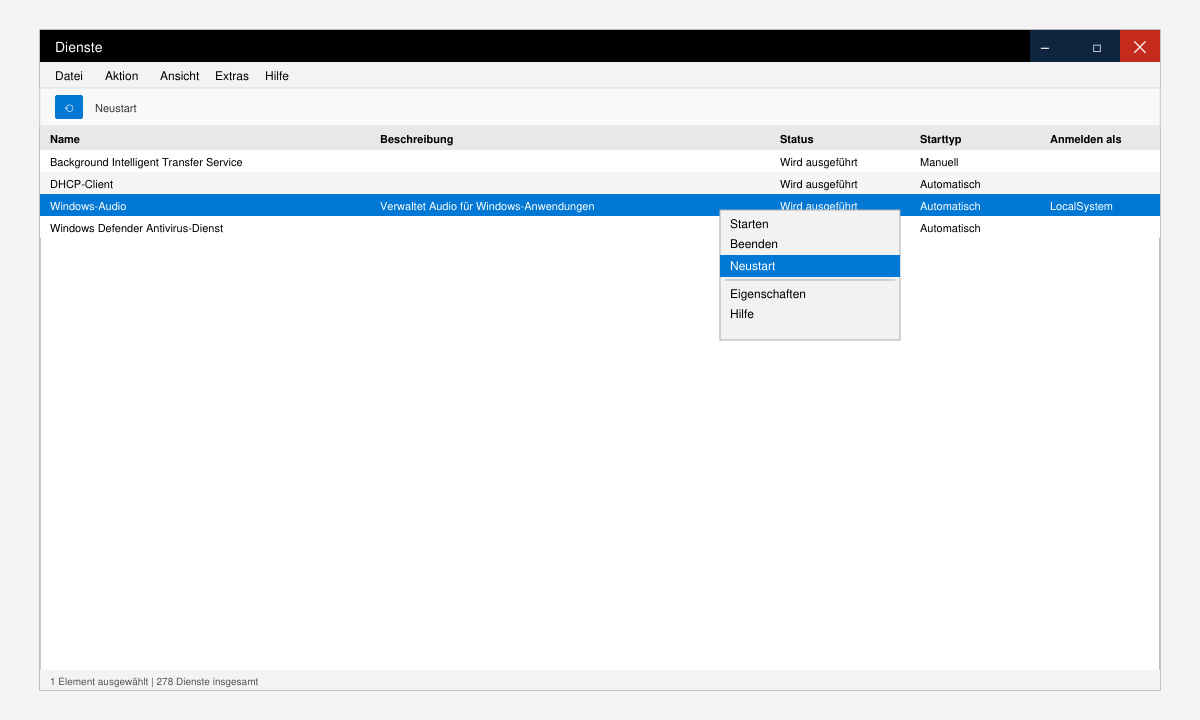Screen dimensions: 1200x720
Task: Maximize the Dienste window
Action: click(1097, 47)
